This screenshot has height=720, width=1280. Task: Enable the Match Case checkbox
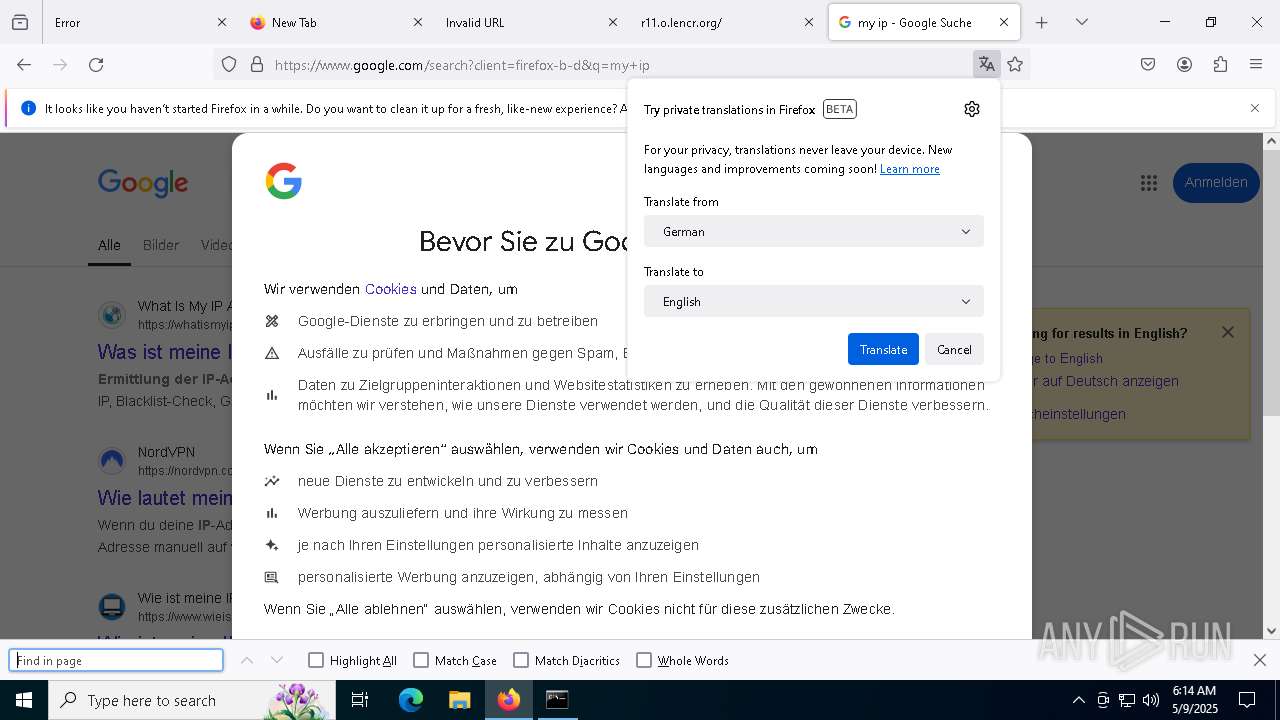[x=421, y=660]
